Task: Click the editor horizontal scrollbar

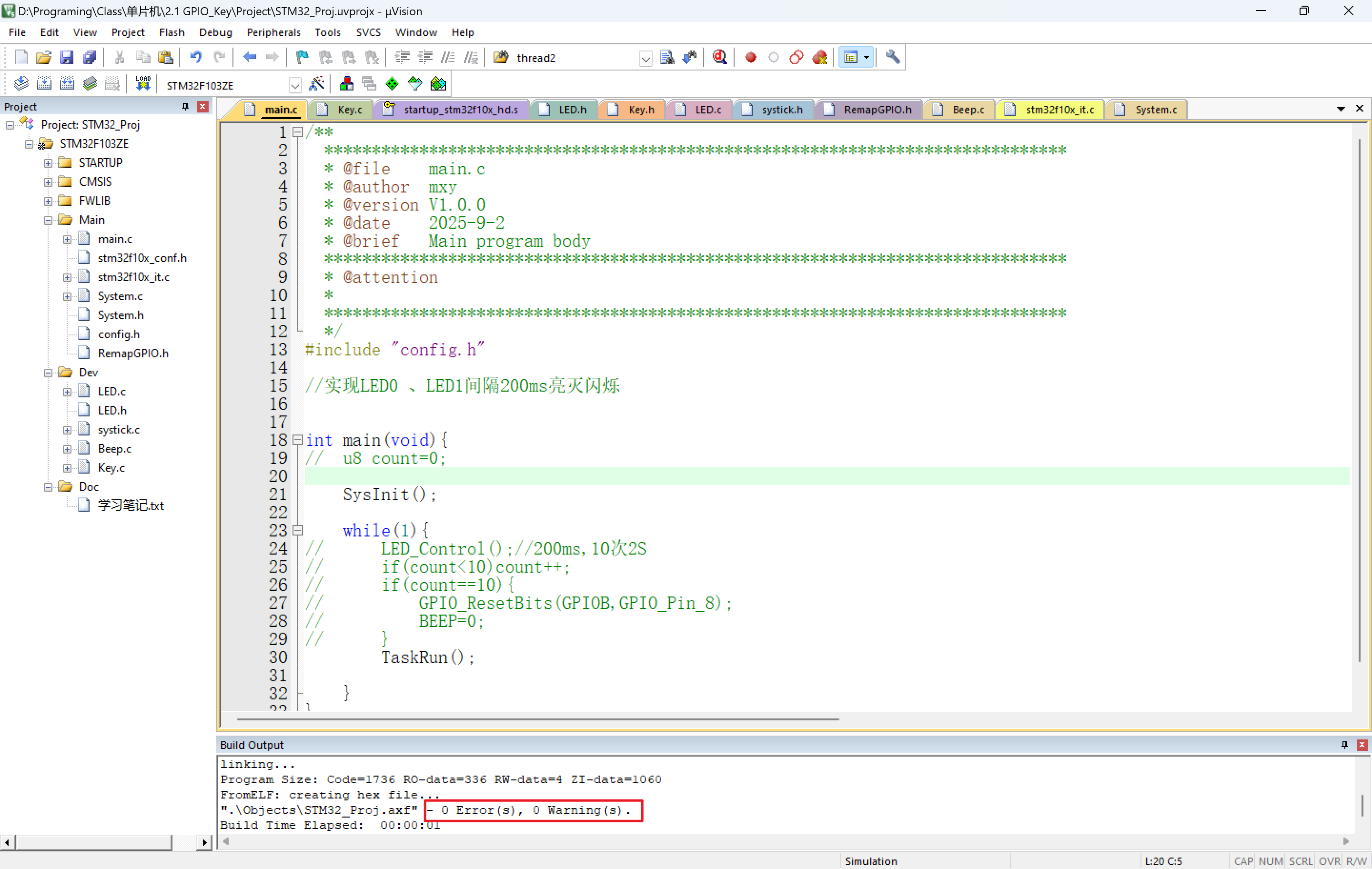Action: (x=538, y=719)
